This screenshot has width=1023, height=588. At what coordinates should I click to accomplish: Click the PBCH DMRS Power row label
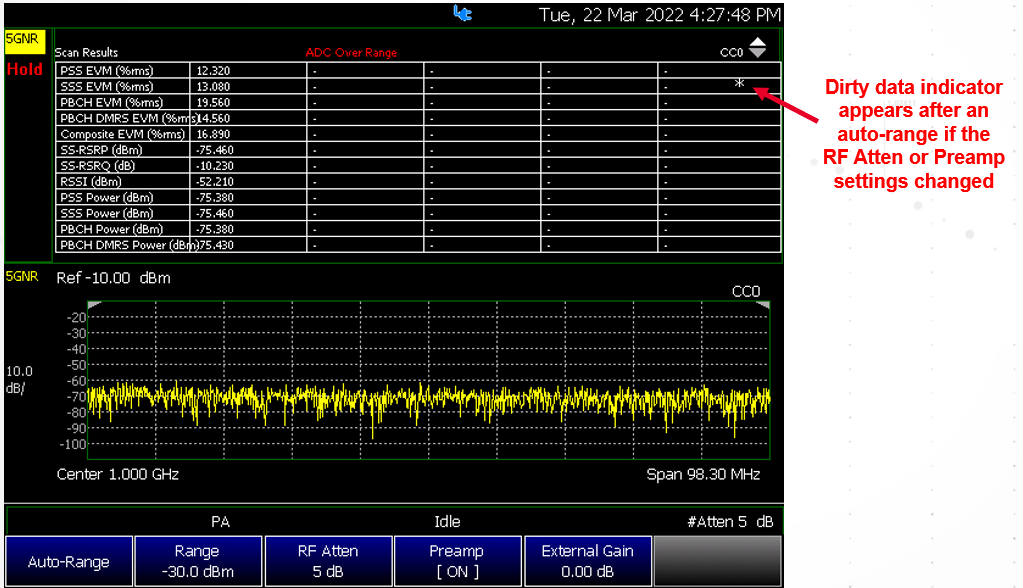pyautogui.click(x=129, y=245)
